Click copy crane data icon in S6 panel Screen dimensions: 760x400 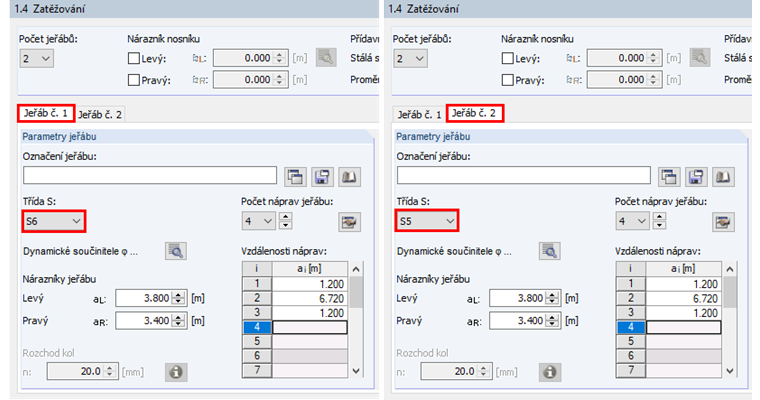295,177
